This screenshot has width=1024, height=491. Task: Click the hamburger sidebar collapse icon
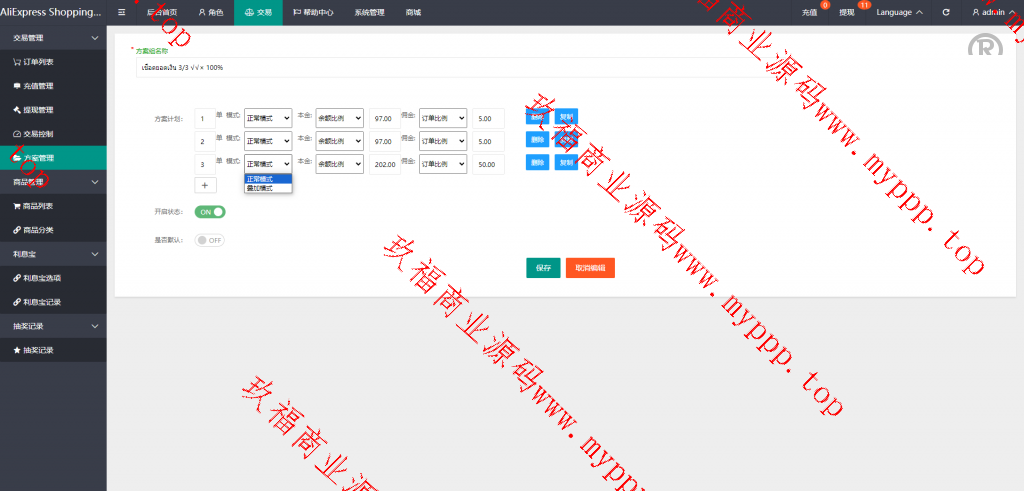[122, 12]
